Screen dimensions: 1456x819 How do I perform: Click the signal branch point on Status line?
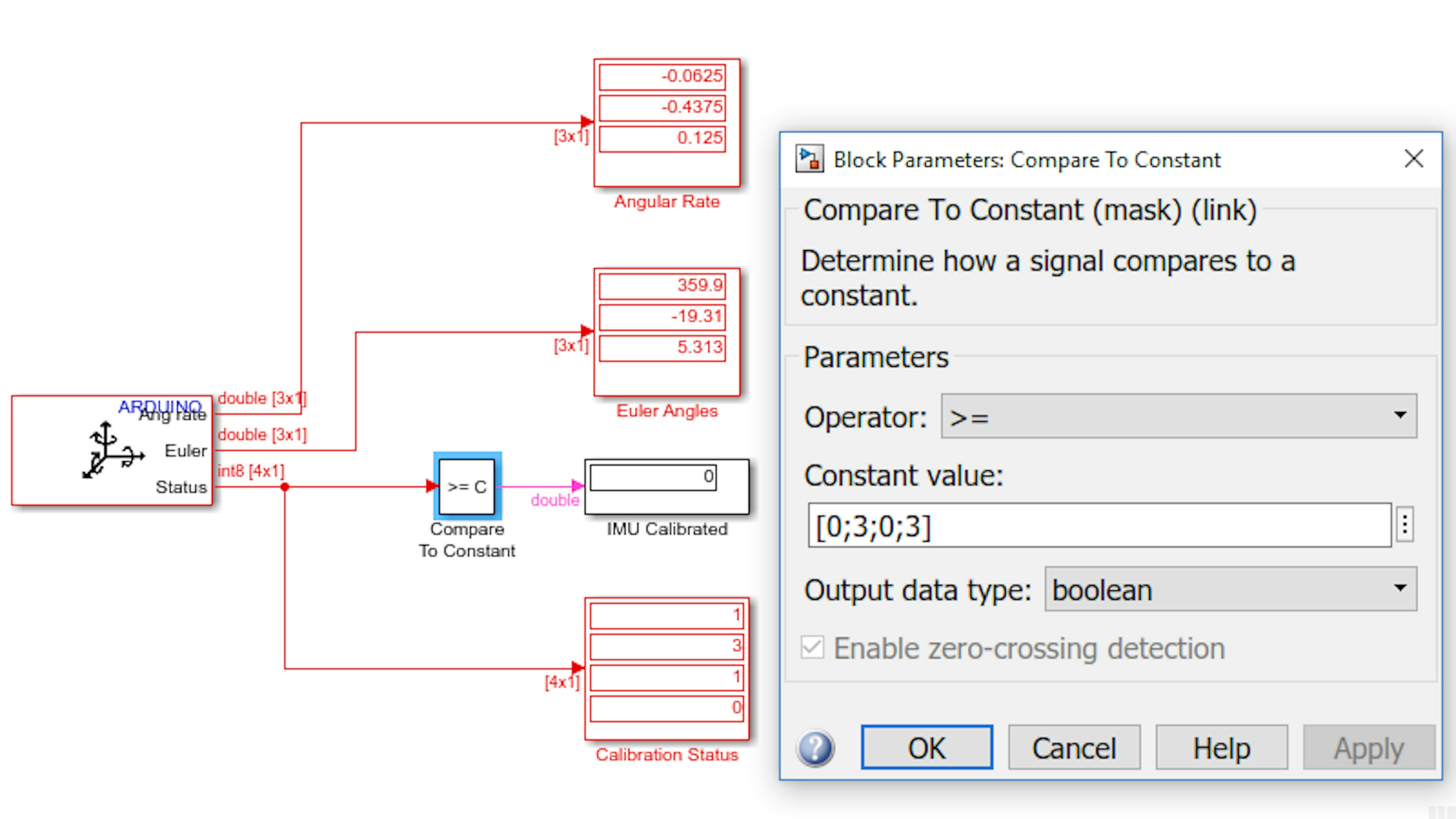point(285,487)
